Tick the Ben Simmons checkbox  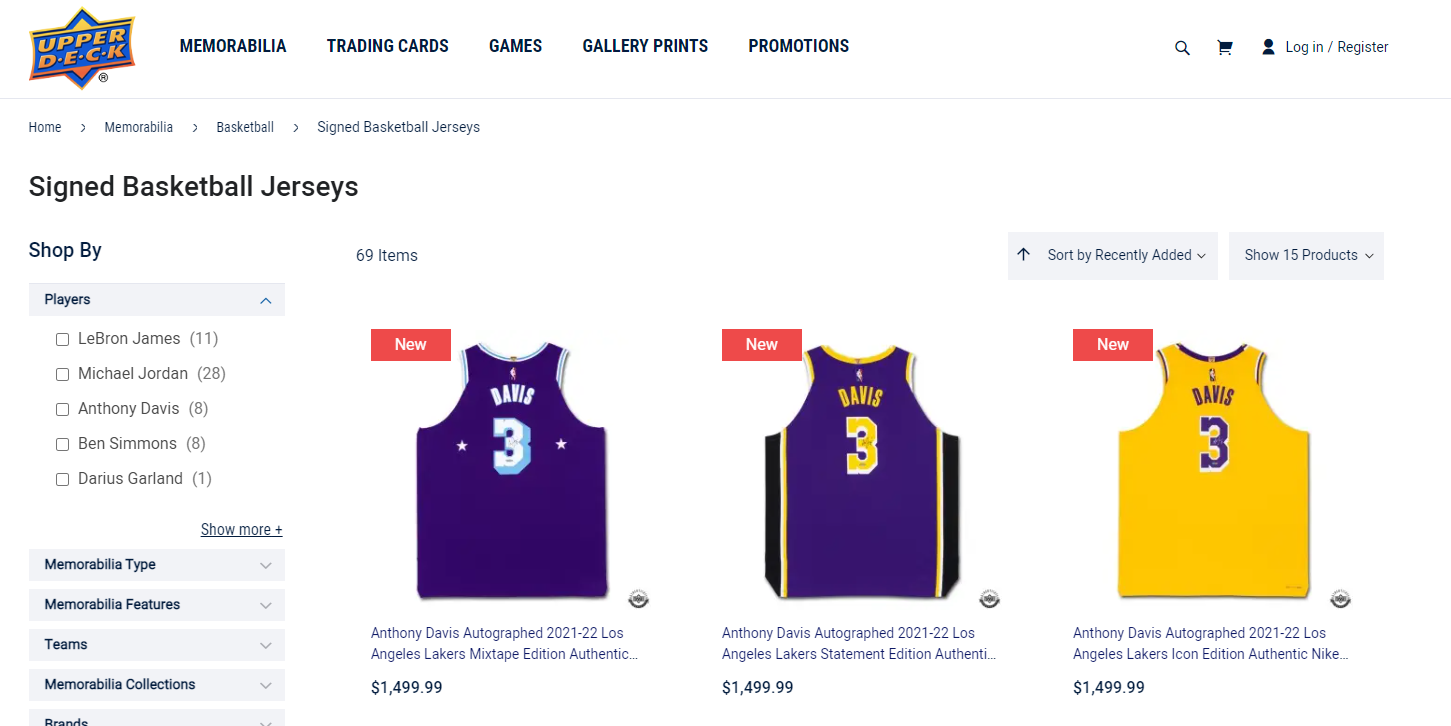click(x=62, y=445)
